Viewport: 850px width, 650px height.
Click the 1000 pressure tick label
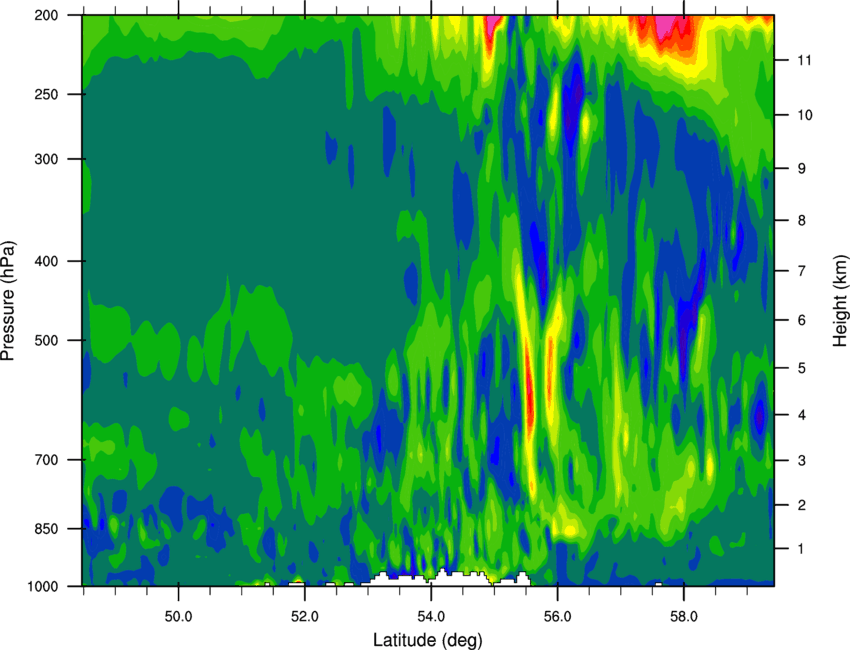pyautogui.click(x=43, y=586)
